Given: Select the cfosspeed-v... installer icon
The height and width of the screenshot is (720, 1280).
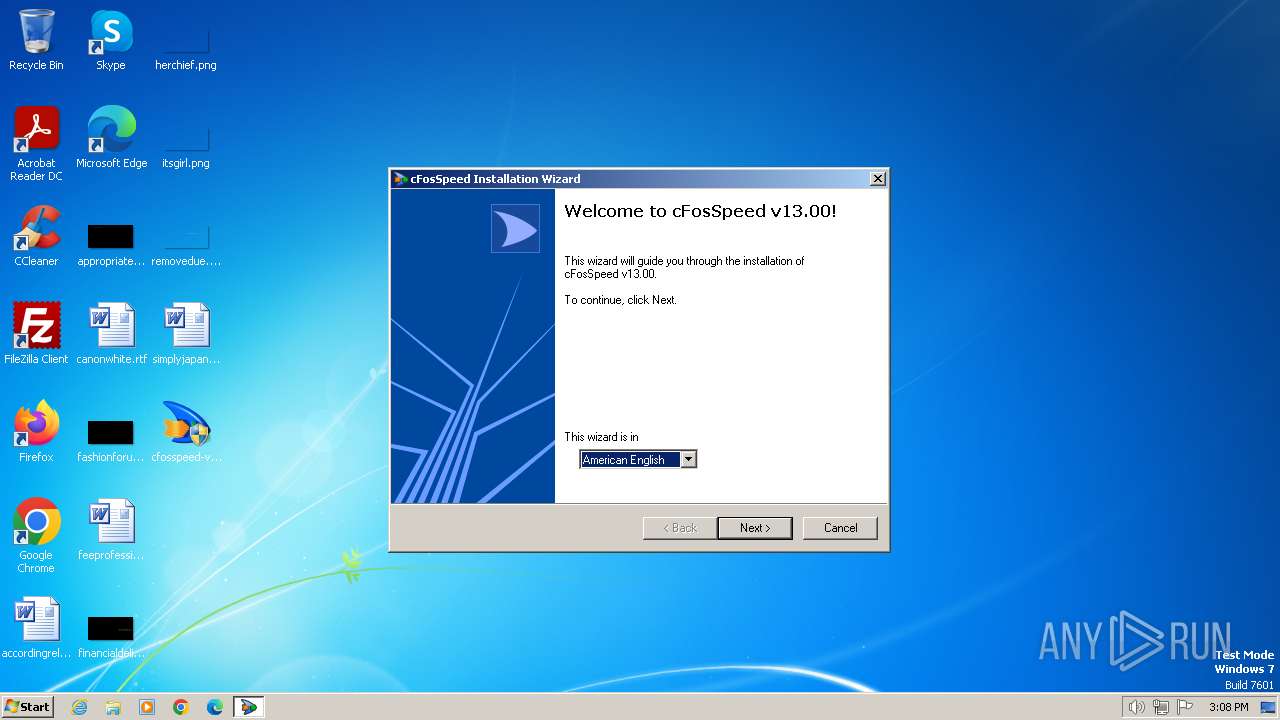Looking at the screenshot, I should (x=186, y=432).
